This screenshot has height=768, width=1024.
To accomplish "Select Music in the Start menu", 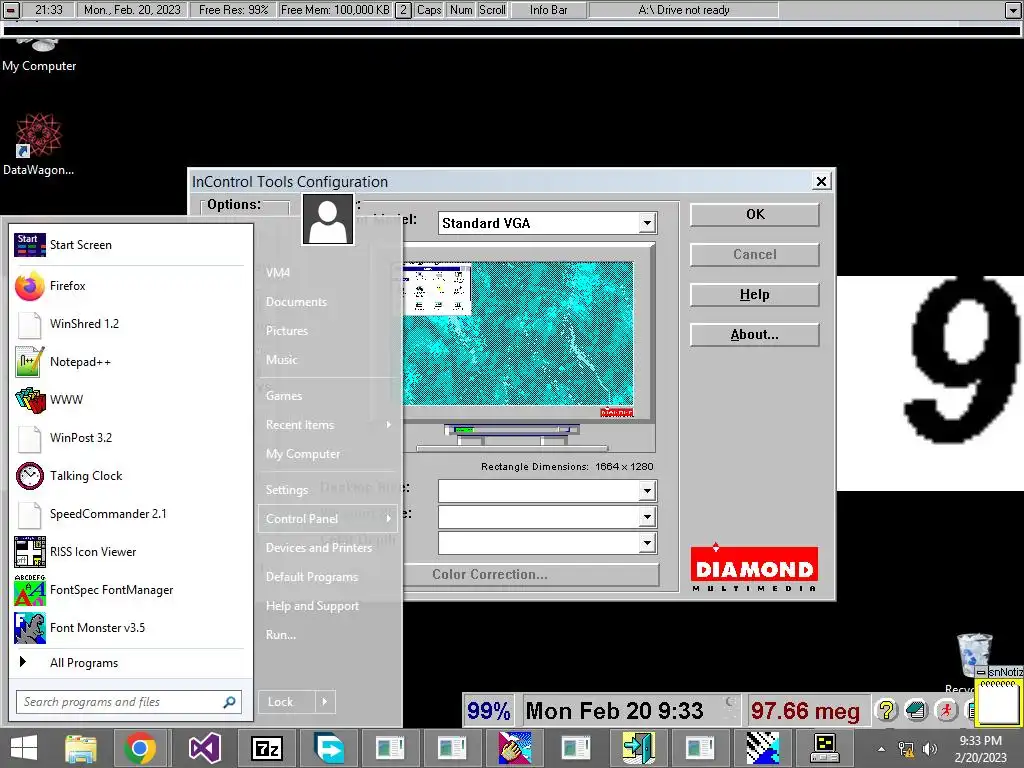I will 281,359.
